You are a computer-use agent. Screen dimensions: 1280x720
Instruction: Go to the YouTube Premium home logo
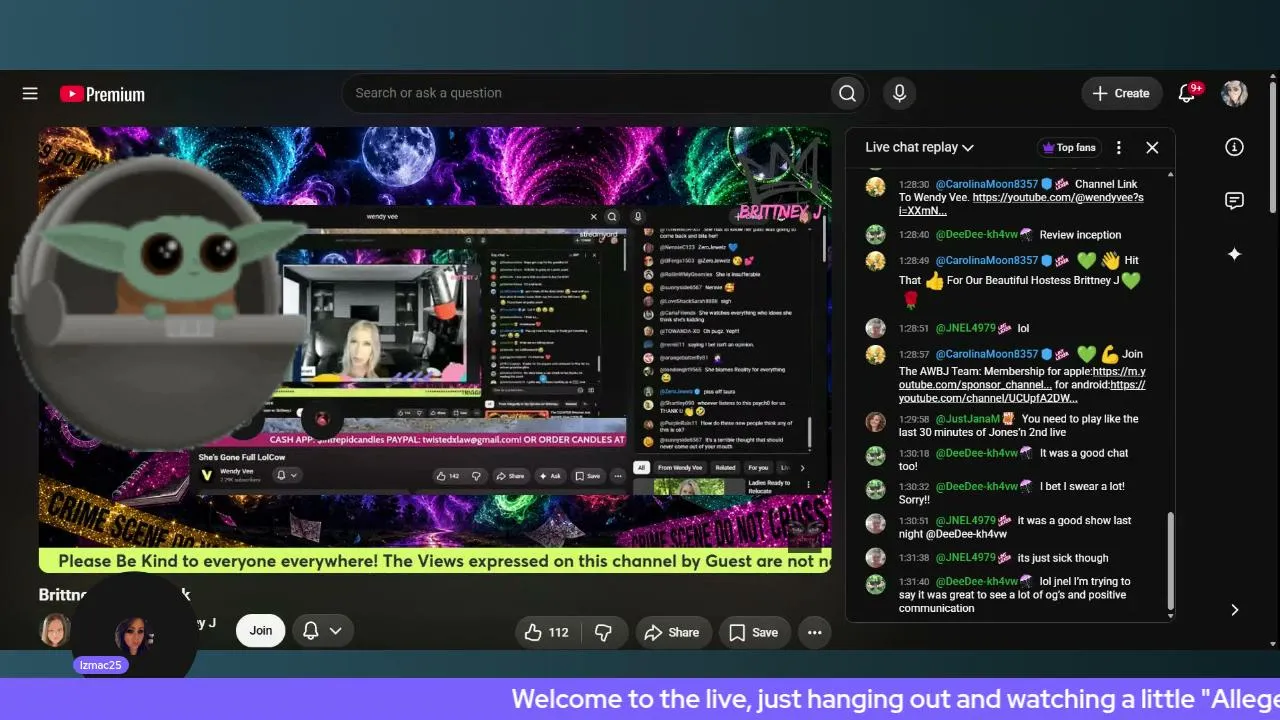(102, 94)
